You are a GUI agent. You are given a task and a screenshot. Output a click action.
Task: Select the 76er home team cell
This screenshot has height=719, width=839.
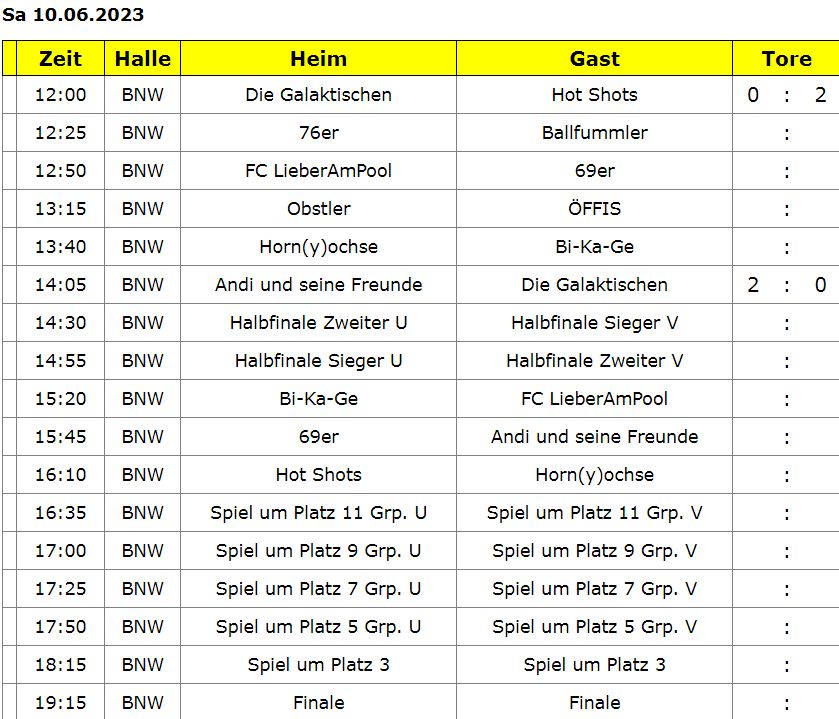tap(318, 133)
